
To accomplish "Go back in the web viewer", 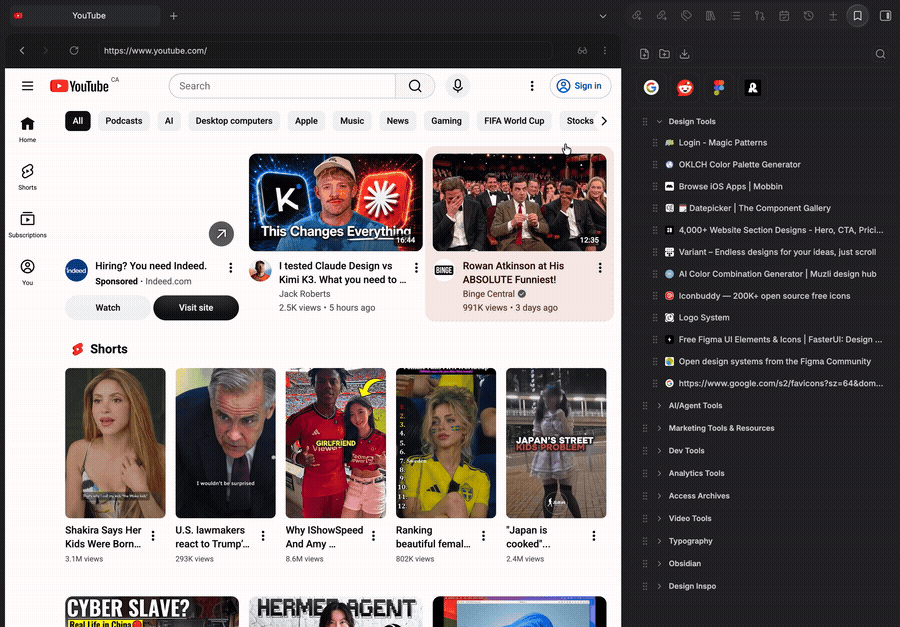I will 22,51.
